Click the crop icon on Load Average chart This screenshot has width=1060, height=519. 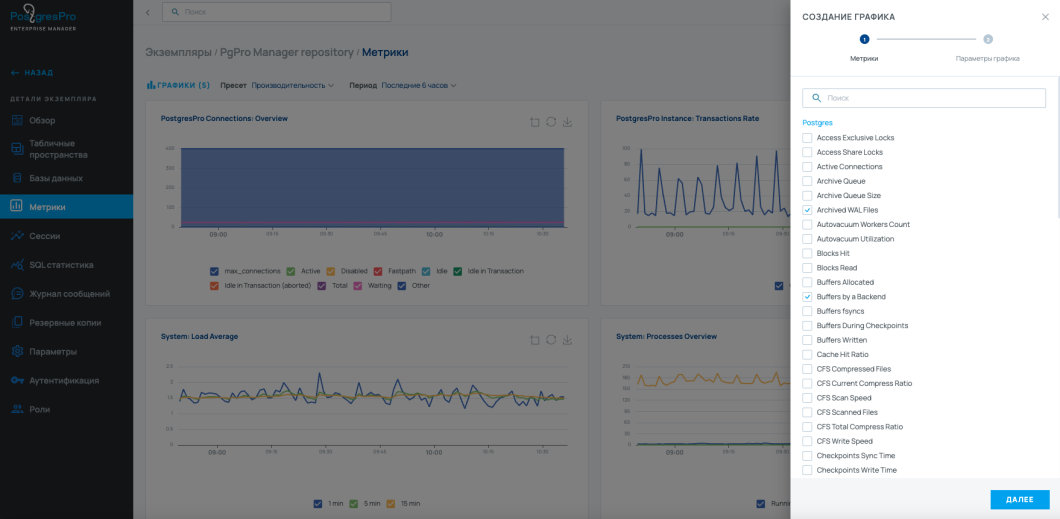tap(535, 339)
